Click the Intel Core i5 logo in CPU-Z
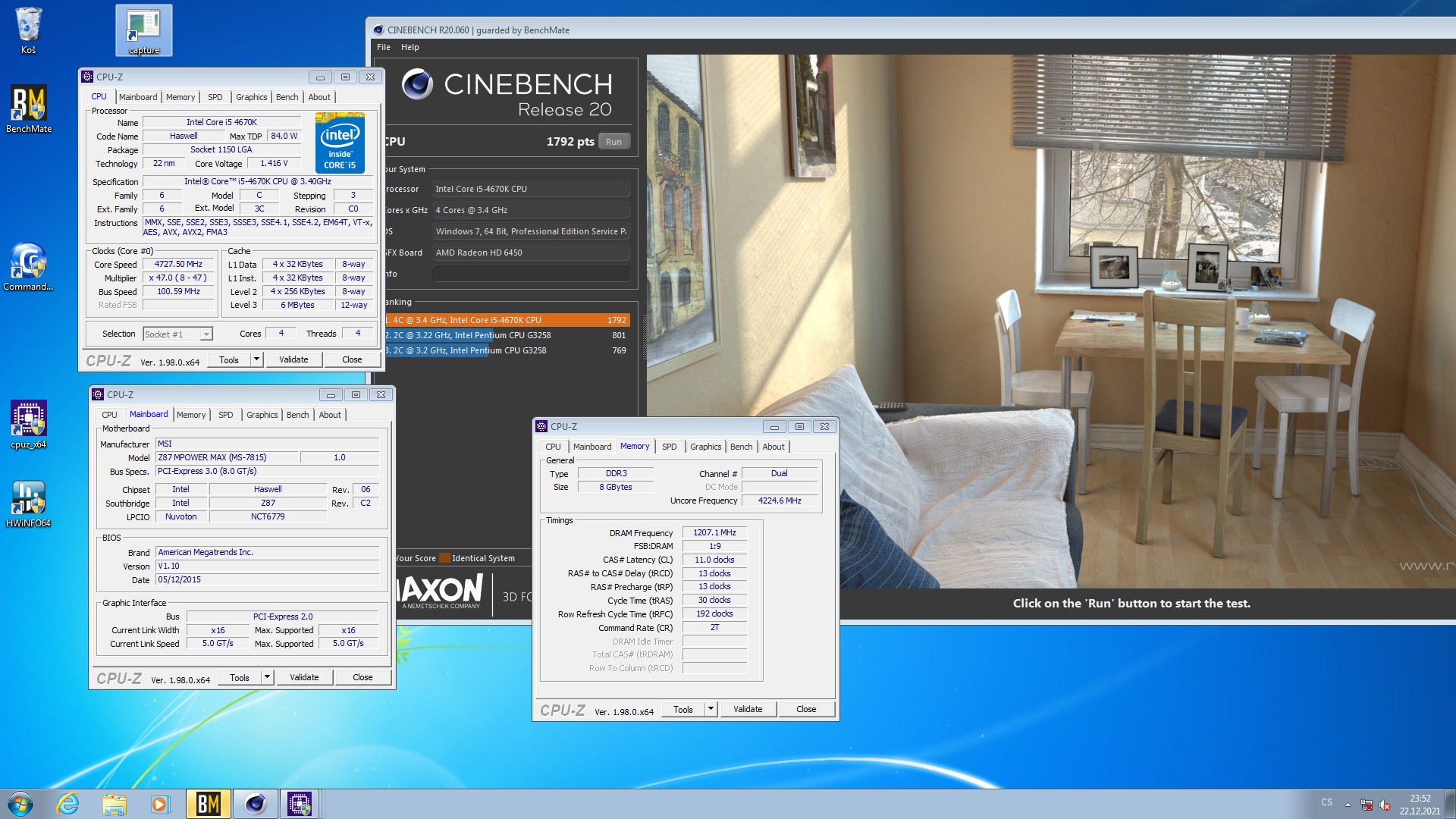The width and height of the screenshot is (1456, 819). pyautogui.click(x=340, y=143)
